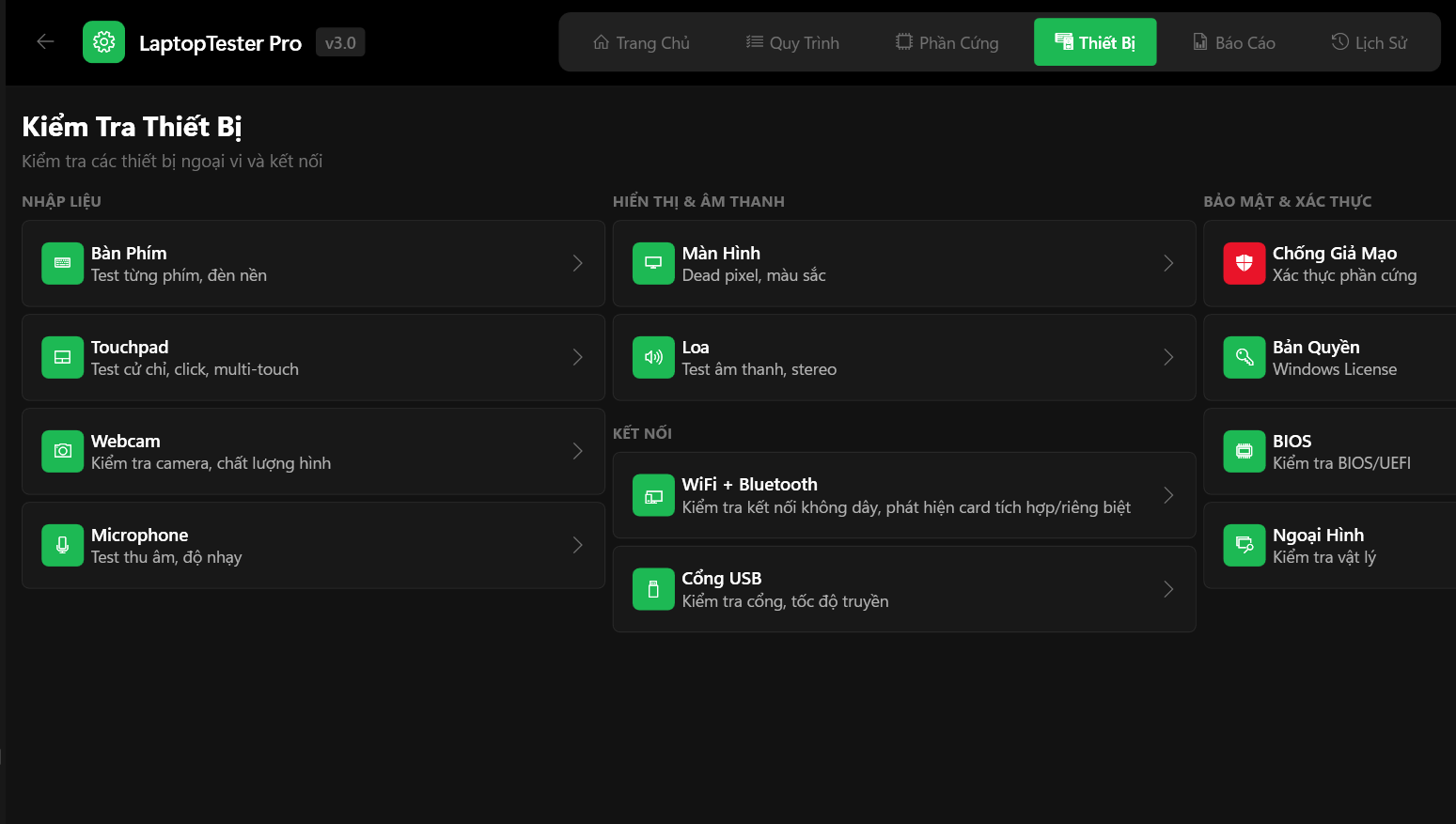Click the 'NHẬP LIỆU' section header

[x=61, y=201]
